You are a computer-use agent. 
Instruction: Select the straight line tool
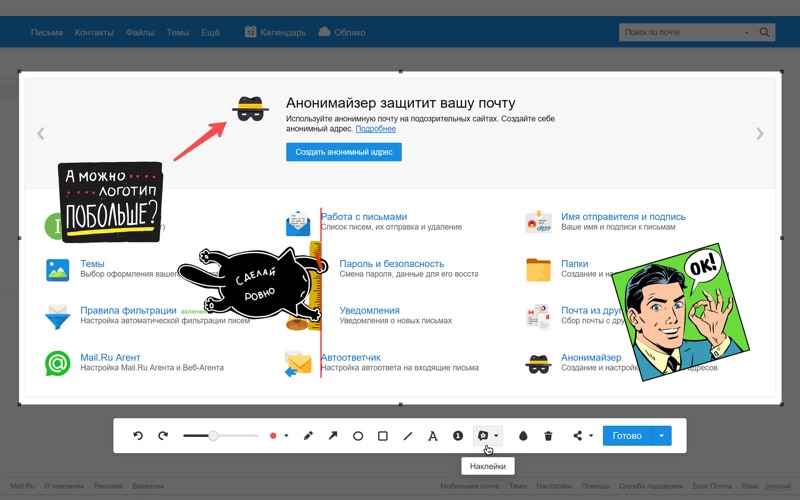click(408, 436)
